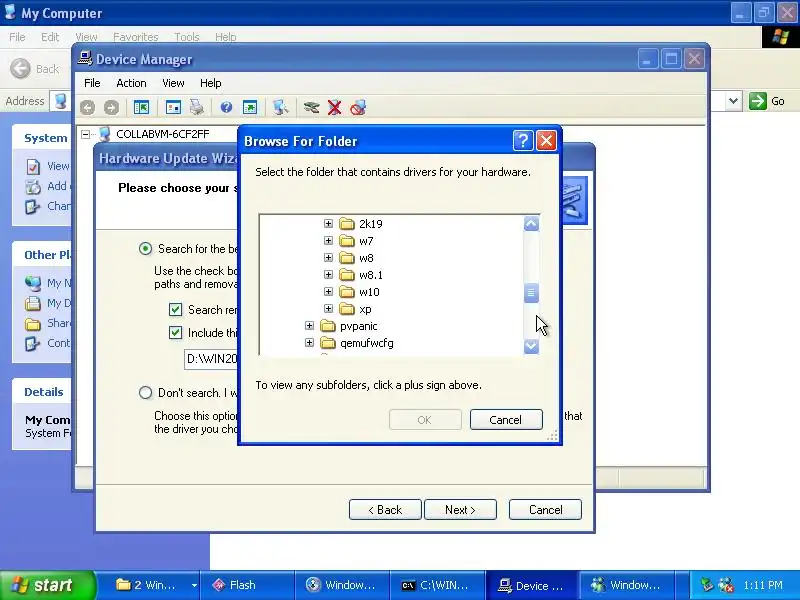
Task: Click My Computer Back arrow icon
Action: point(20,68)
